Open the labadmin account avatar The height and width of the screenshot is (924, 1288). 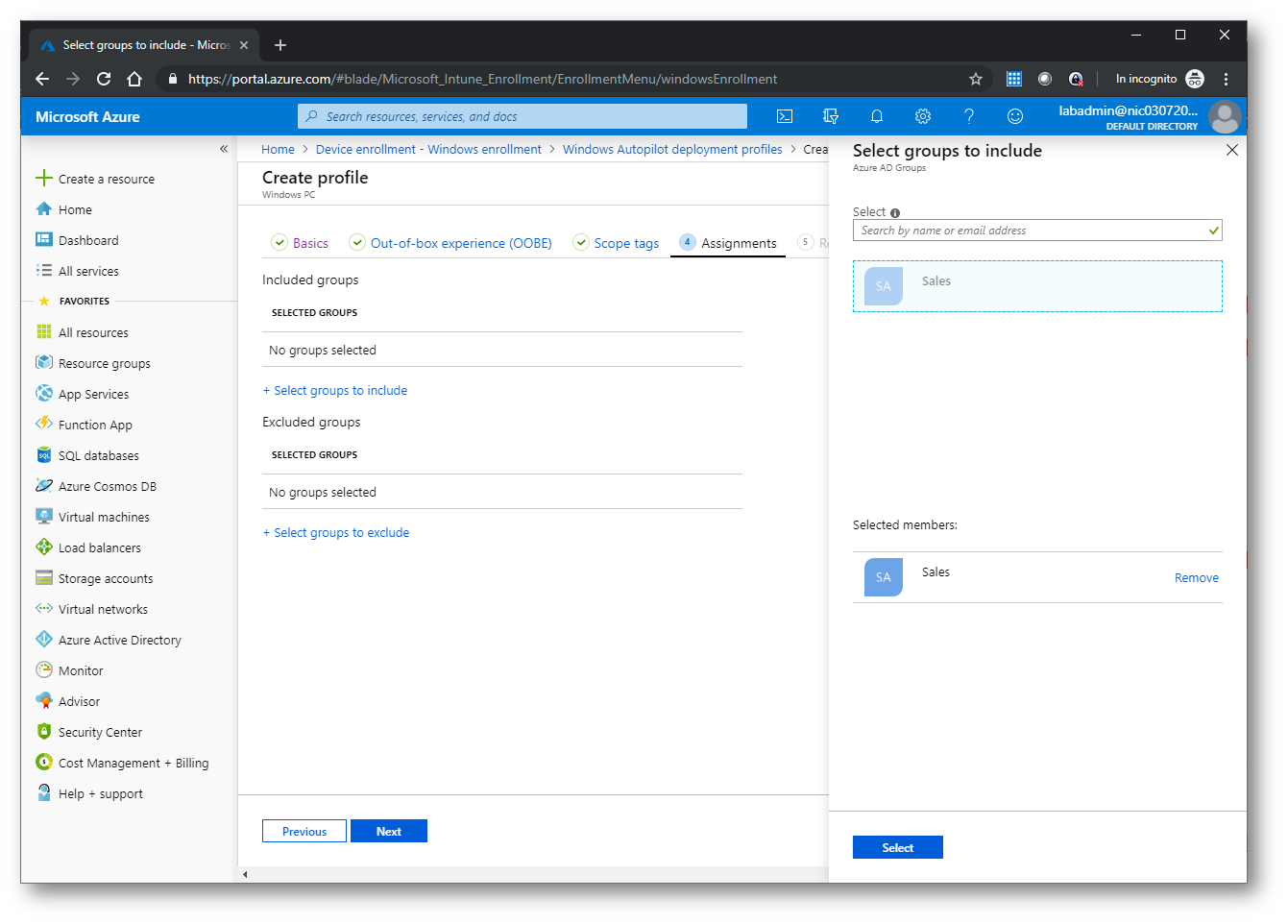(1225, 117)
